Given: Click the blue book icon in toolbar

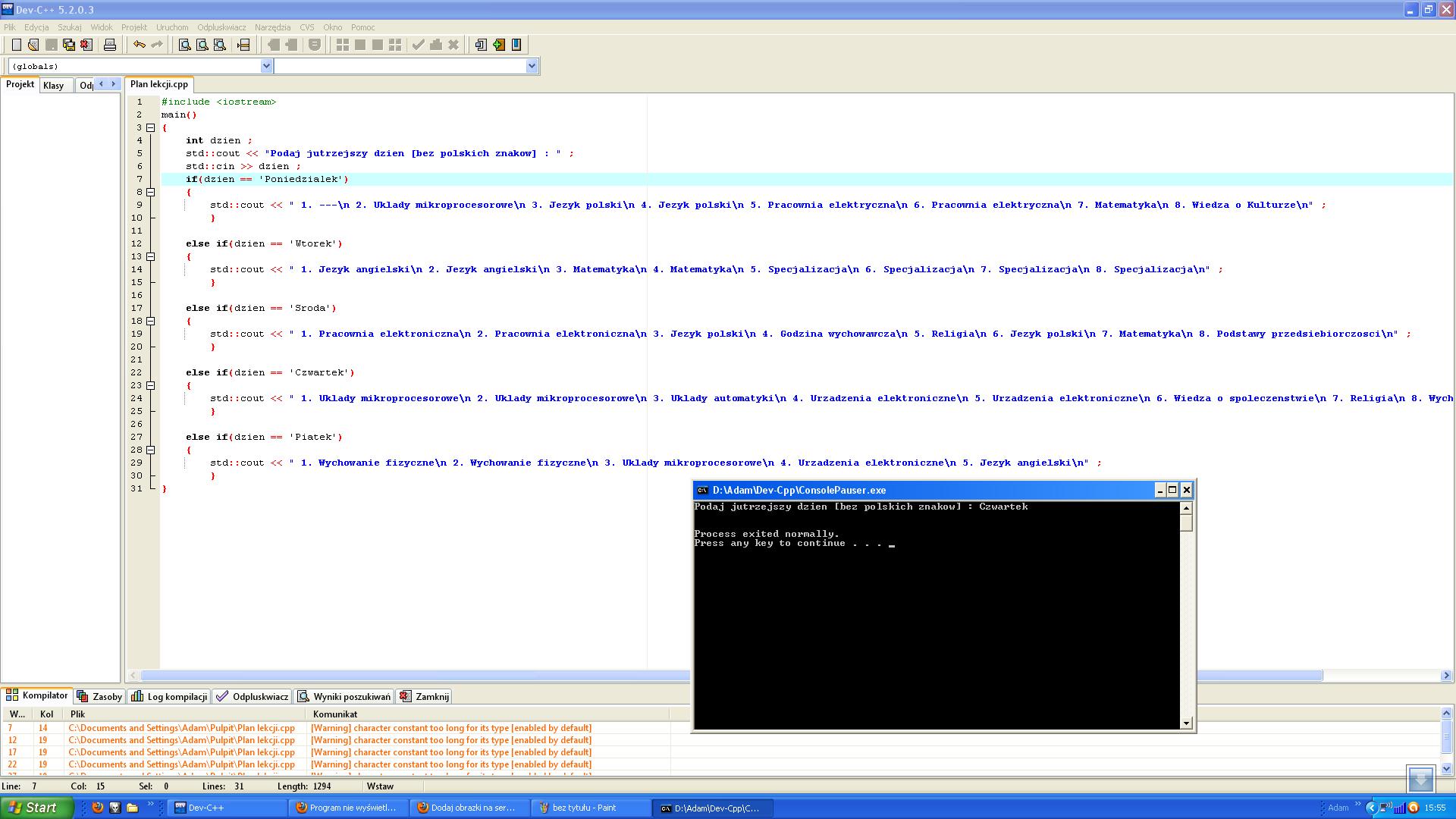Looking at the screenshot, I should 516,45.
